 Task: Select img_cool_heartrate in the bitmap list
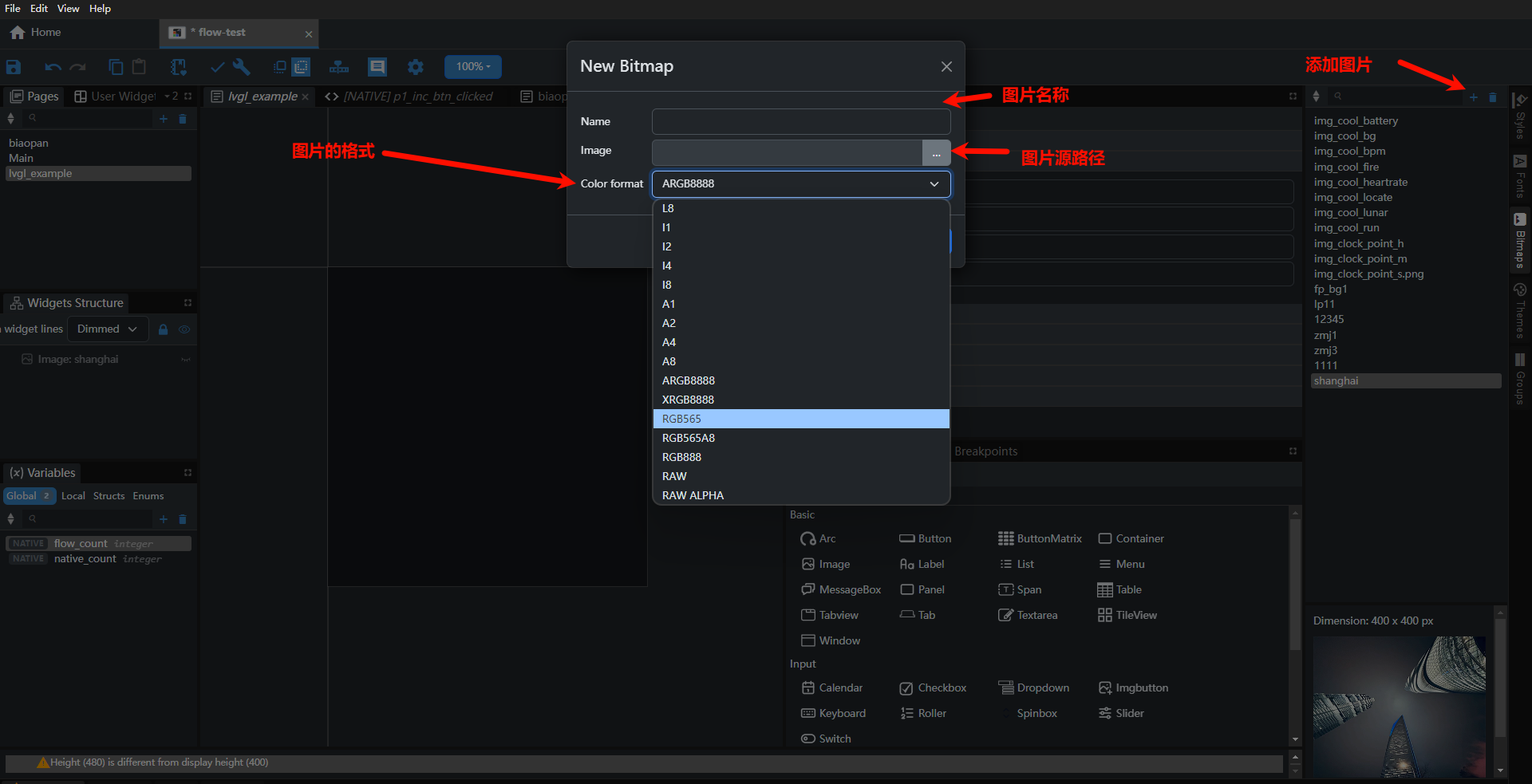pos(1360,182)
